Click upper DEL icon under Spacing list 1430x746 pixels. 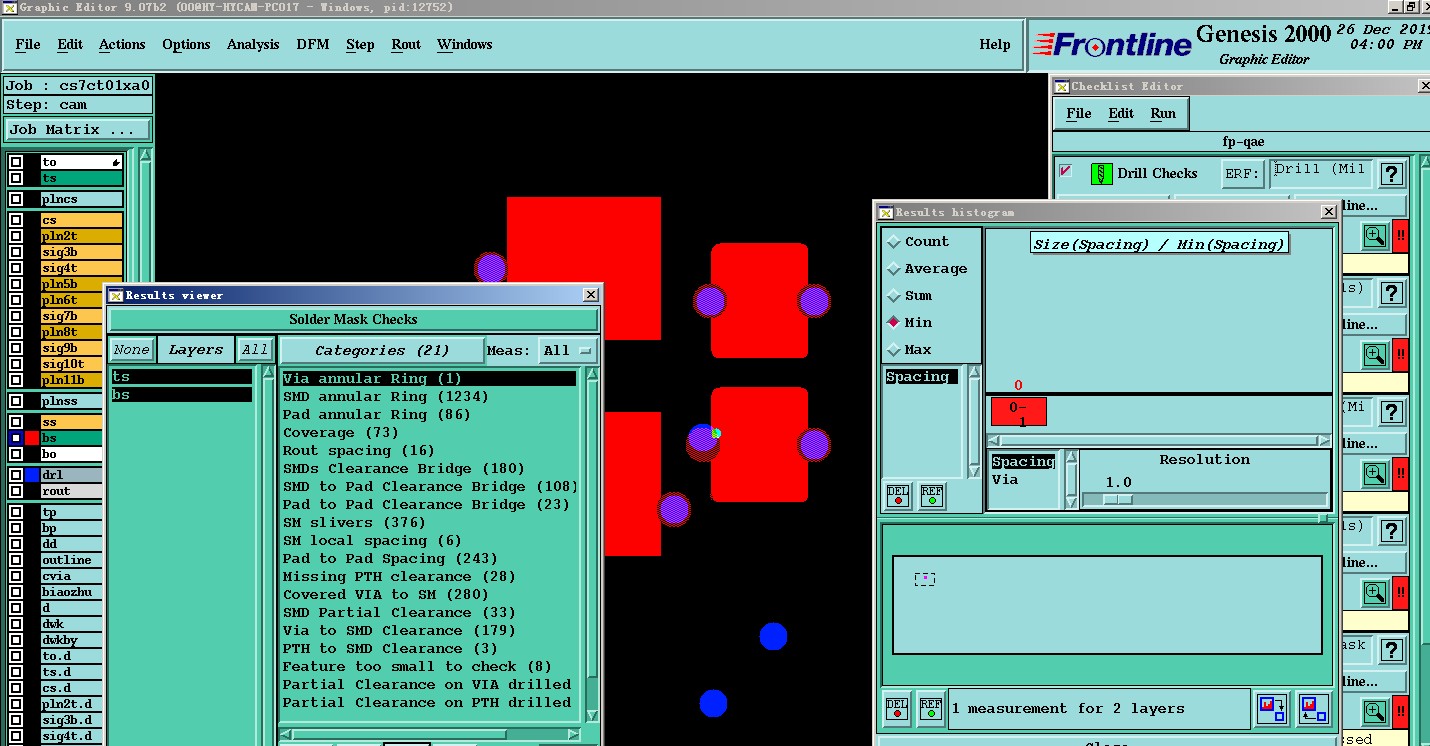click(898, 495)
